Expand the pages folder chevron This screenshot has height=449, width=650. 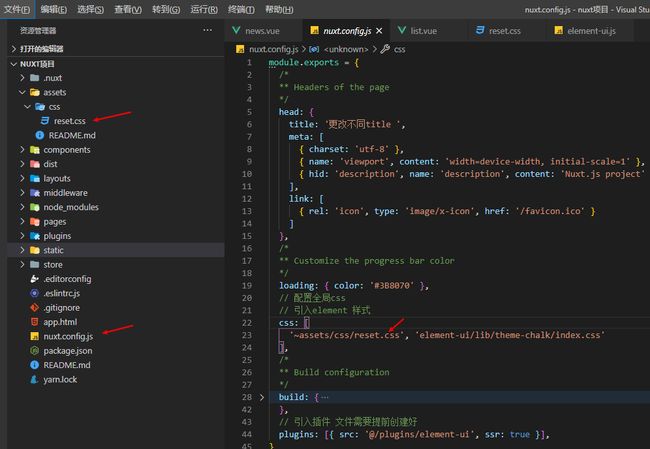click(22, 221)
